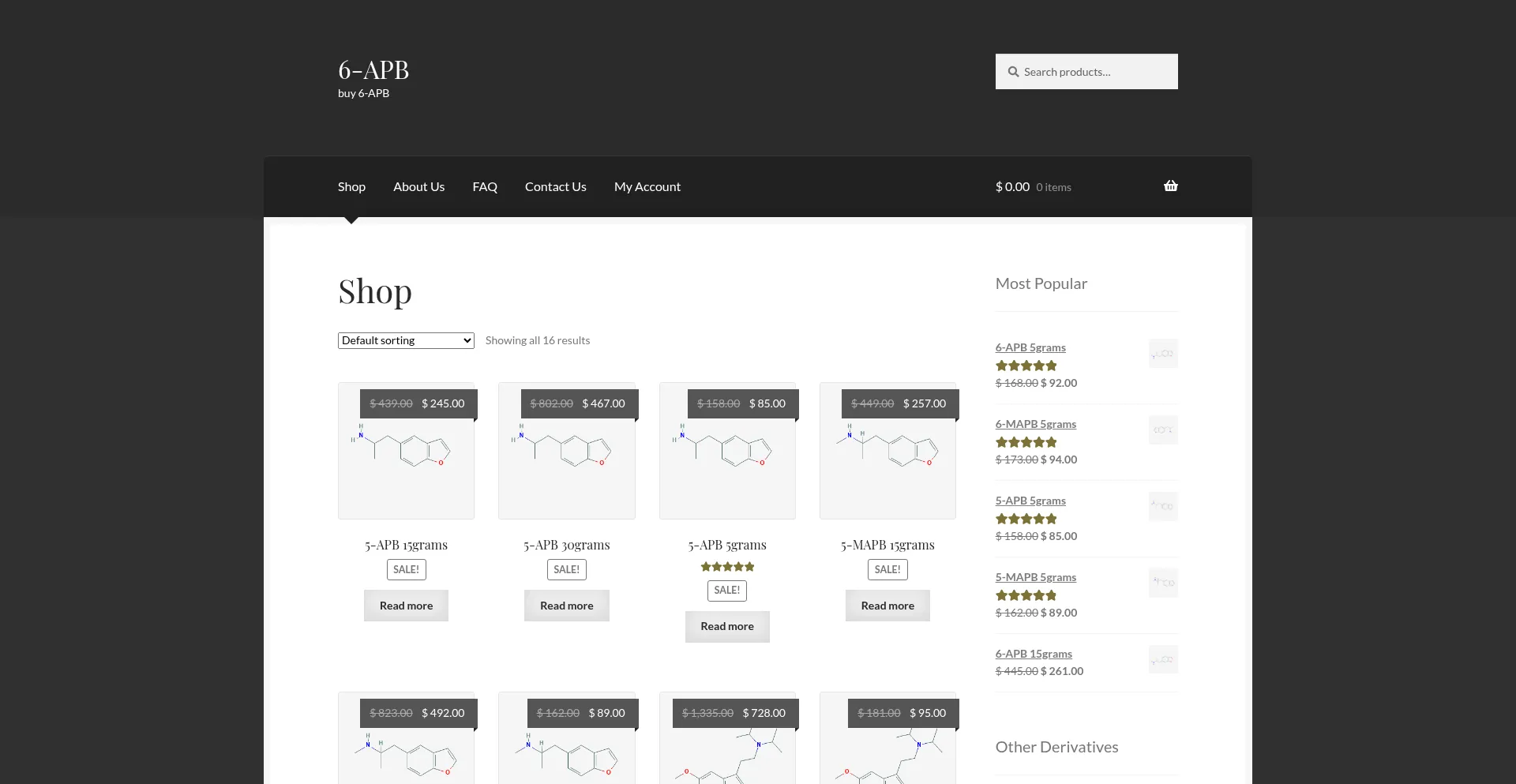Open the My Account page
This screenshot has height=784, width=1516.
[647, 187]
